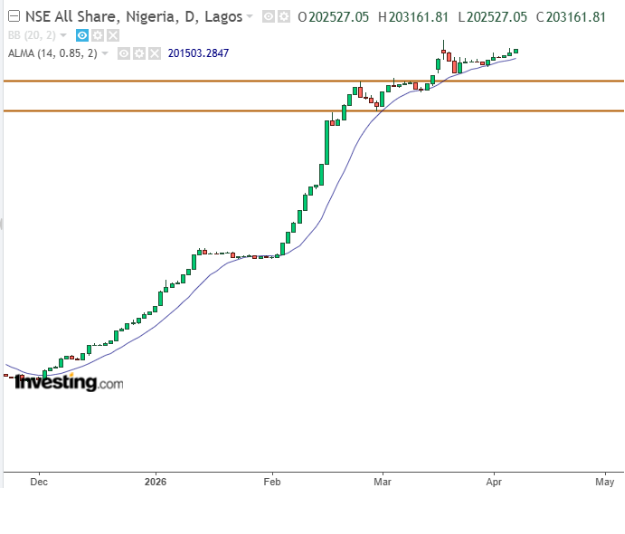Open ALMA indicator settings gear
This screenshot has width=625, height=534.
coord(139,53)
